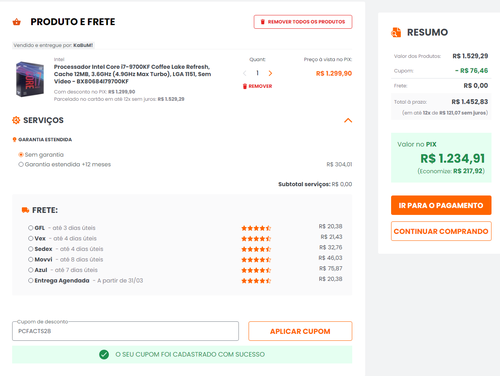The width and height of the screenshot is (500, 376).
Task: Click the R$ 1.299,90 PIX price
Action: click(334, 73)
